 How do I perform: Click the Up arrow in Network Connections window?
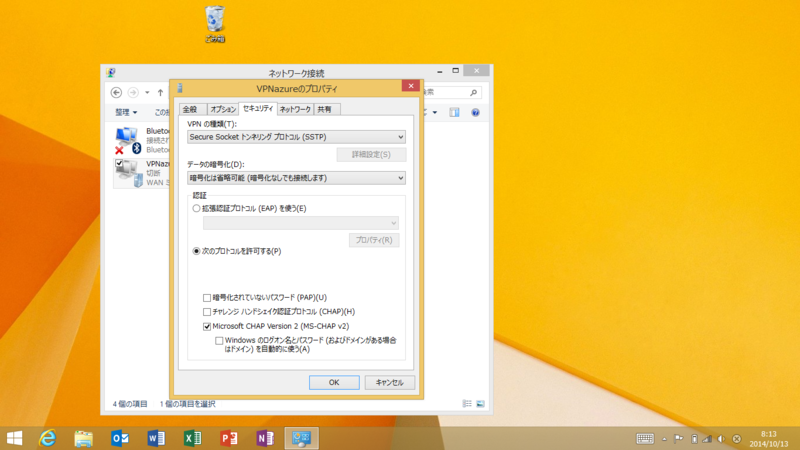(160, 92)
